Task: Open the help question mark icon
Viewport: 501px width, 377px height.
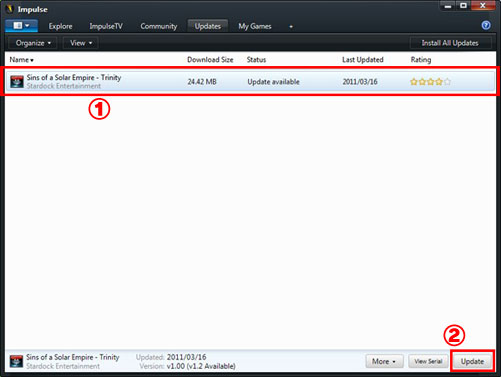Action: pos(486,25)
